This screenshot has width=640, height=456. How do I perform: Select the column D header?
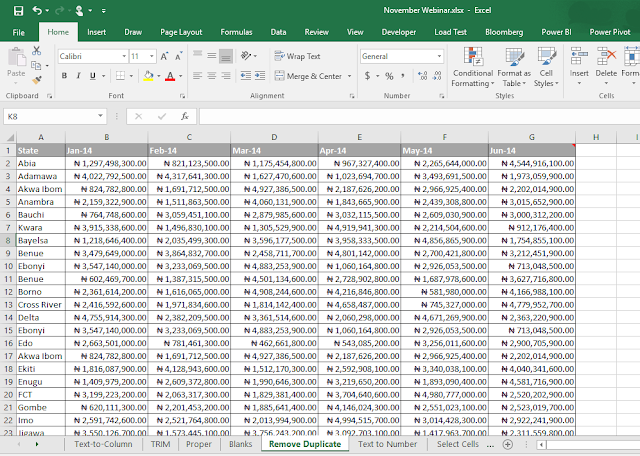tap(274, 137)
